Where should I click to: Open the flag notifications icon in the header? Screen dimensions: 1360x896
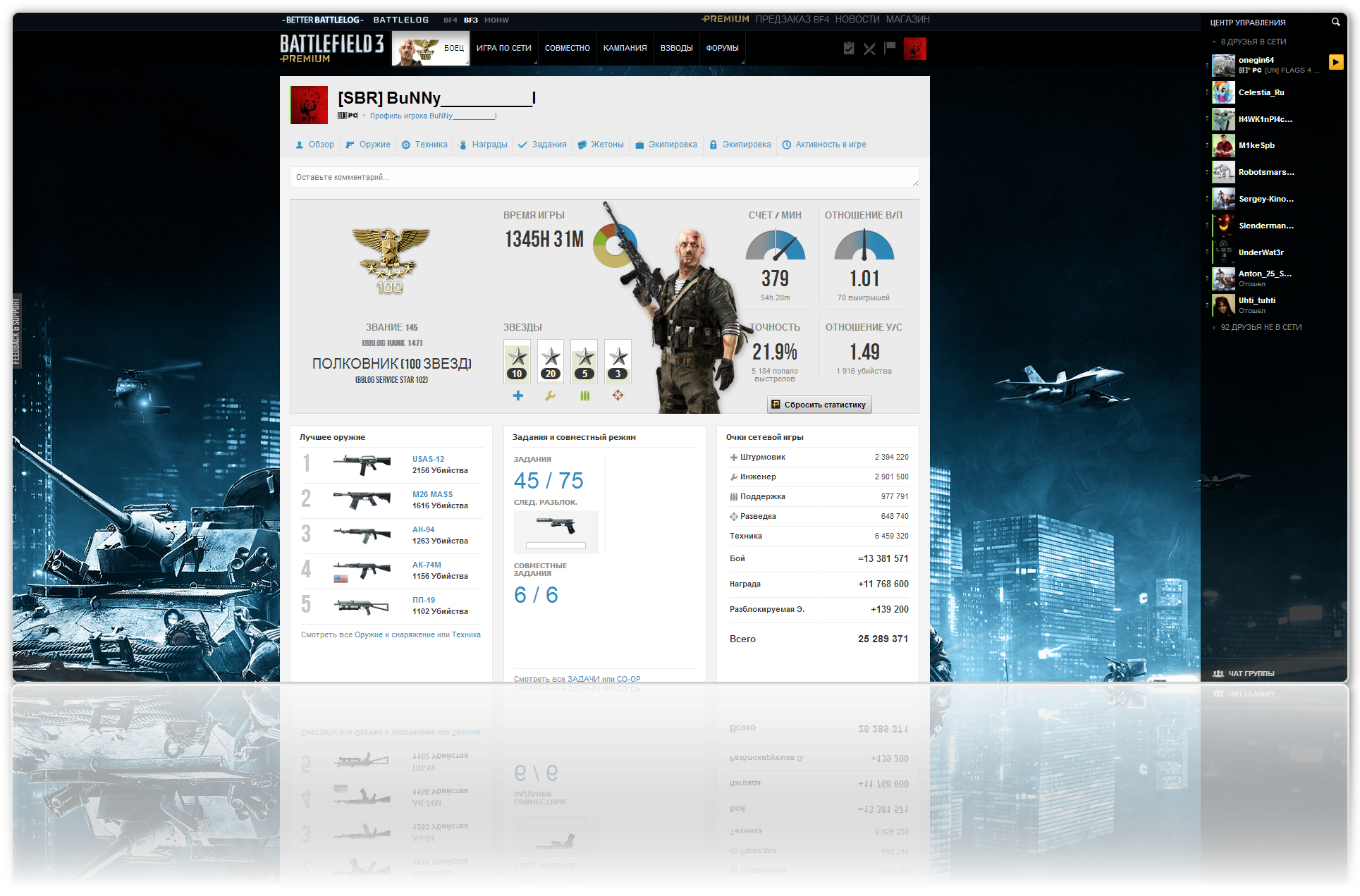tap(890, 48)
